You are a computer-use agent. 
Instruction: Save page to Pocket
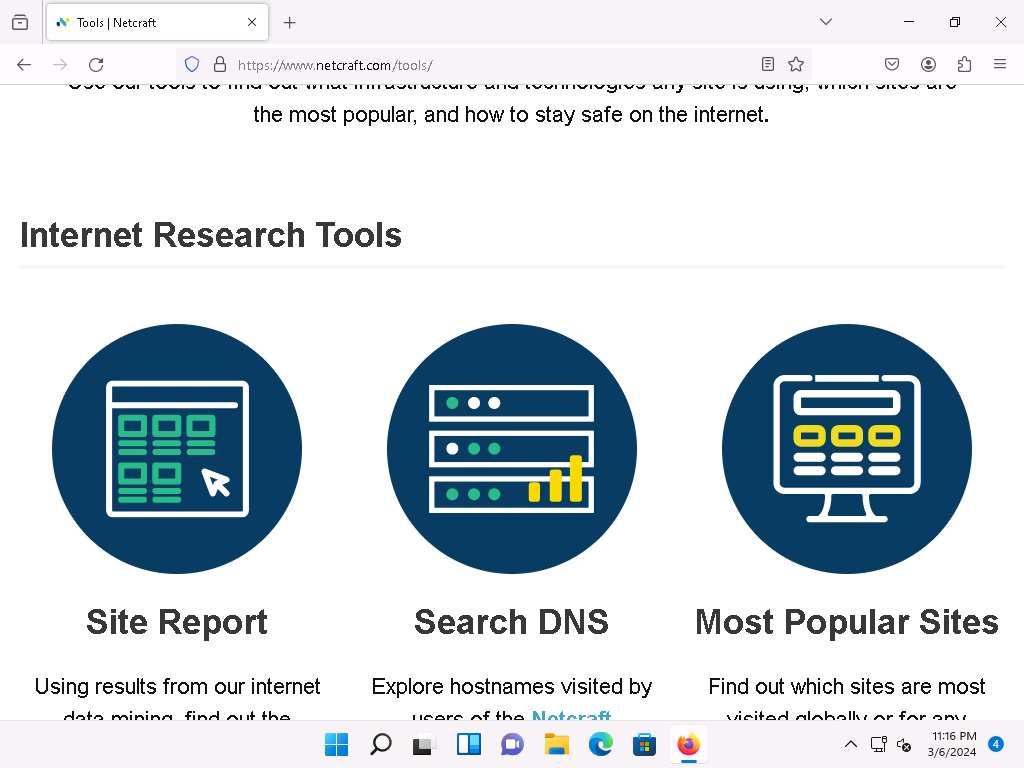pyautogui.click(x=892, y=64)
